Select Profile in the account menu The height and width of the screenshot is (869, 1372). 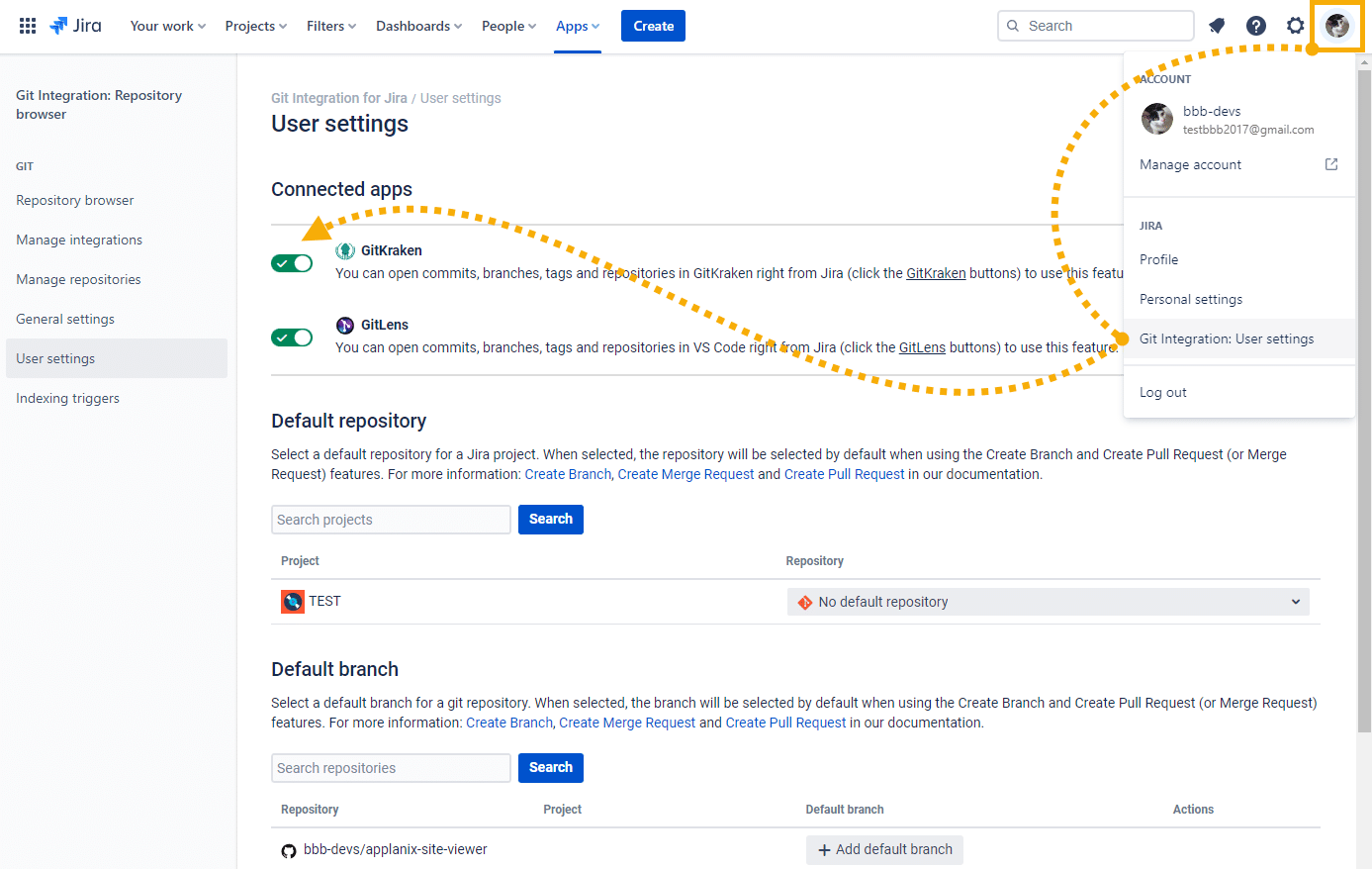pyautogui.click(x=1239, y=259)
